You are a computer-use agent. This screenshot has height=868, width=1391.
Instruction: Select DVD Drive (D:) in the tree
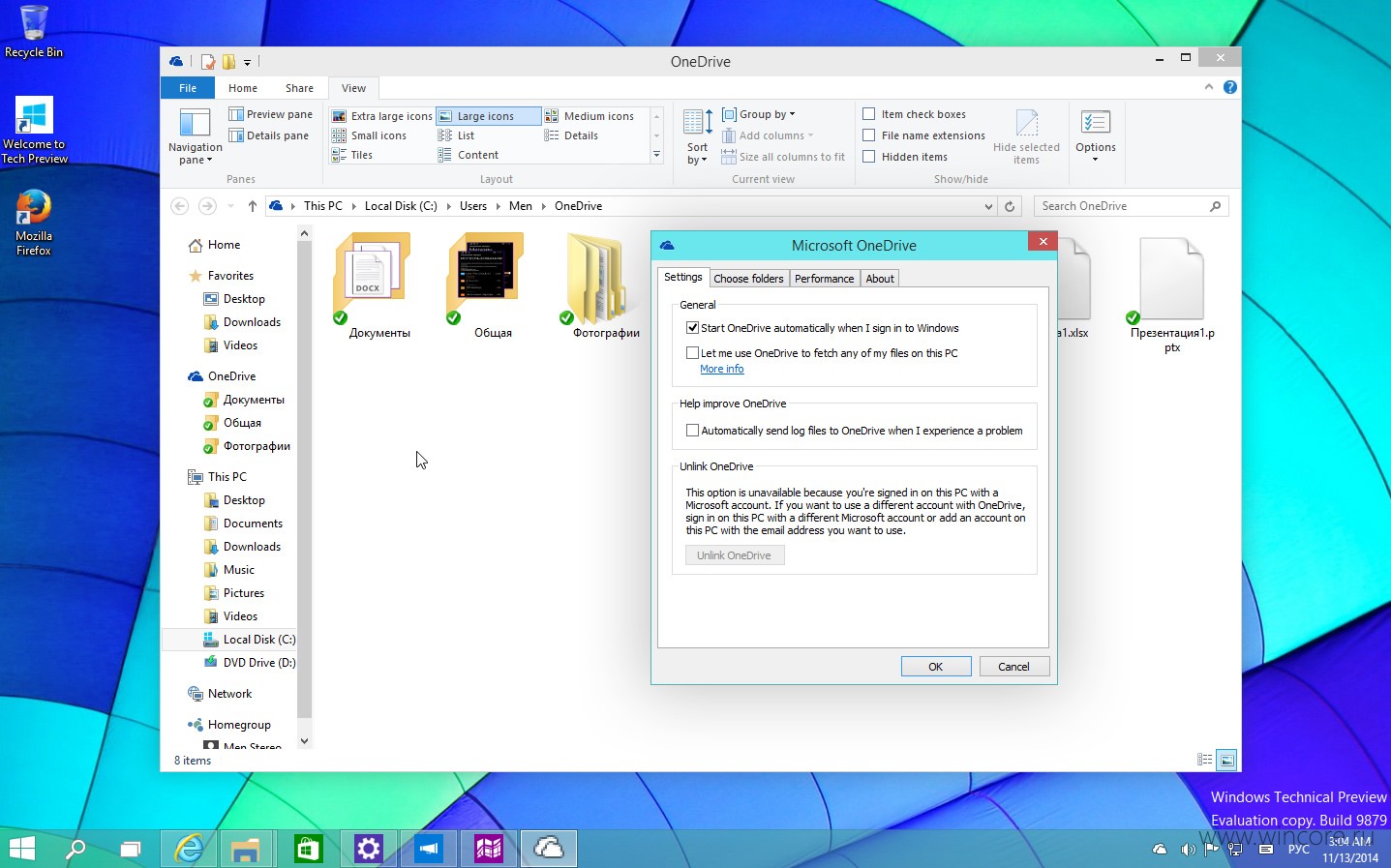pos(250,663)
